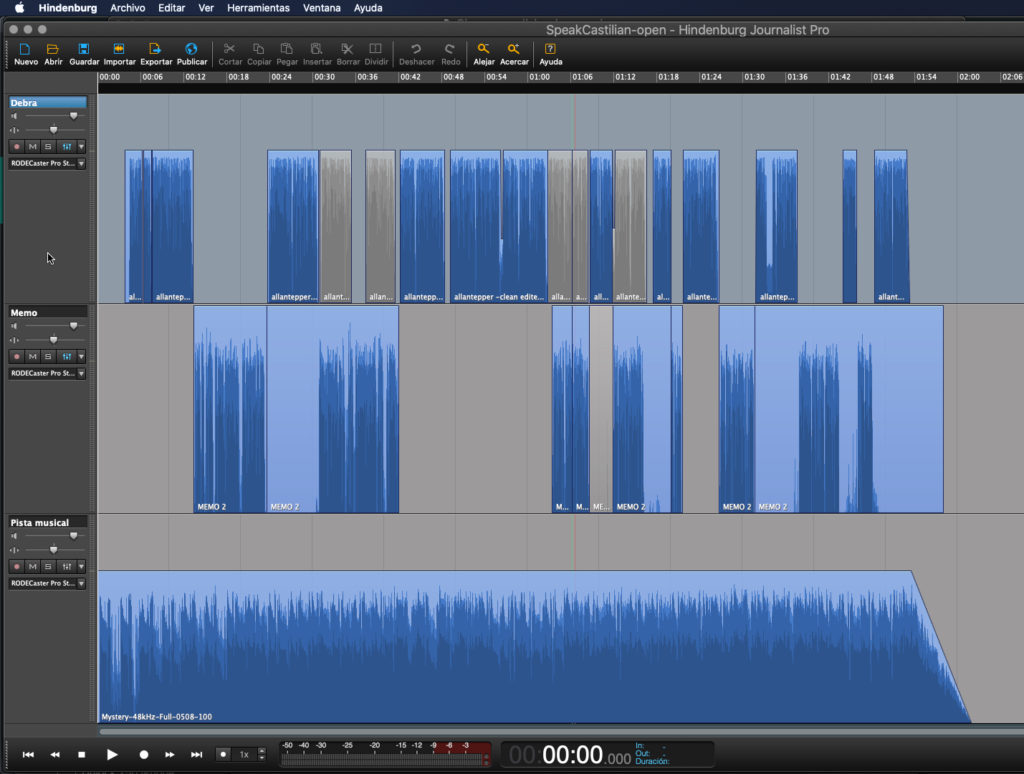The image size is (1024, 774).
Task: Mute the Debra track
Action: click(x=33, y=146)
